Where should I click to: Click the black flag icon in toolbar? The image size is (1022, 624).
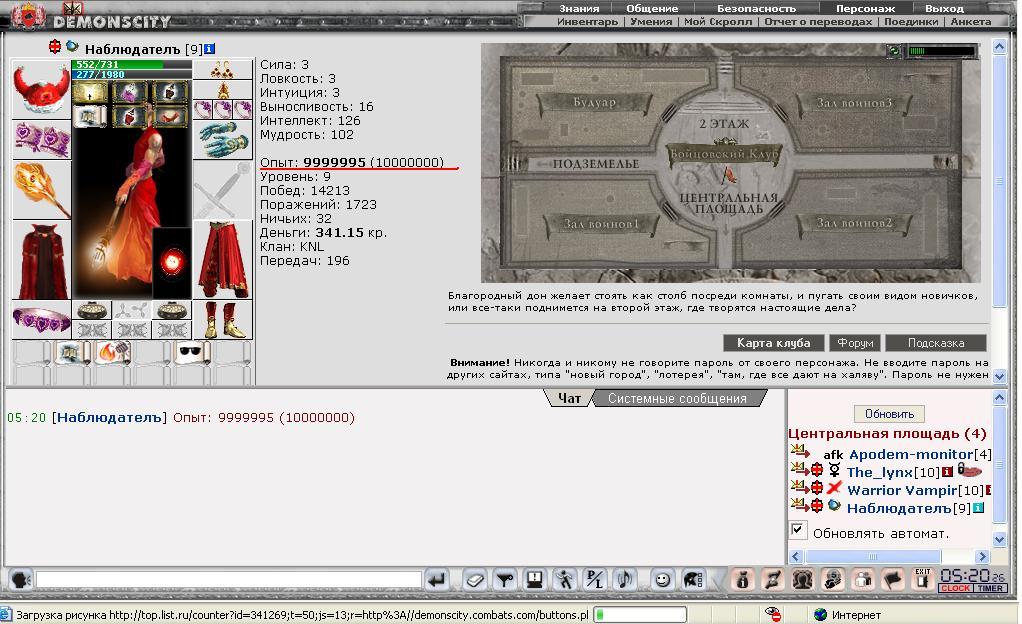893,579
